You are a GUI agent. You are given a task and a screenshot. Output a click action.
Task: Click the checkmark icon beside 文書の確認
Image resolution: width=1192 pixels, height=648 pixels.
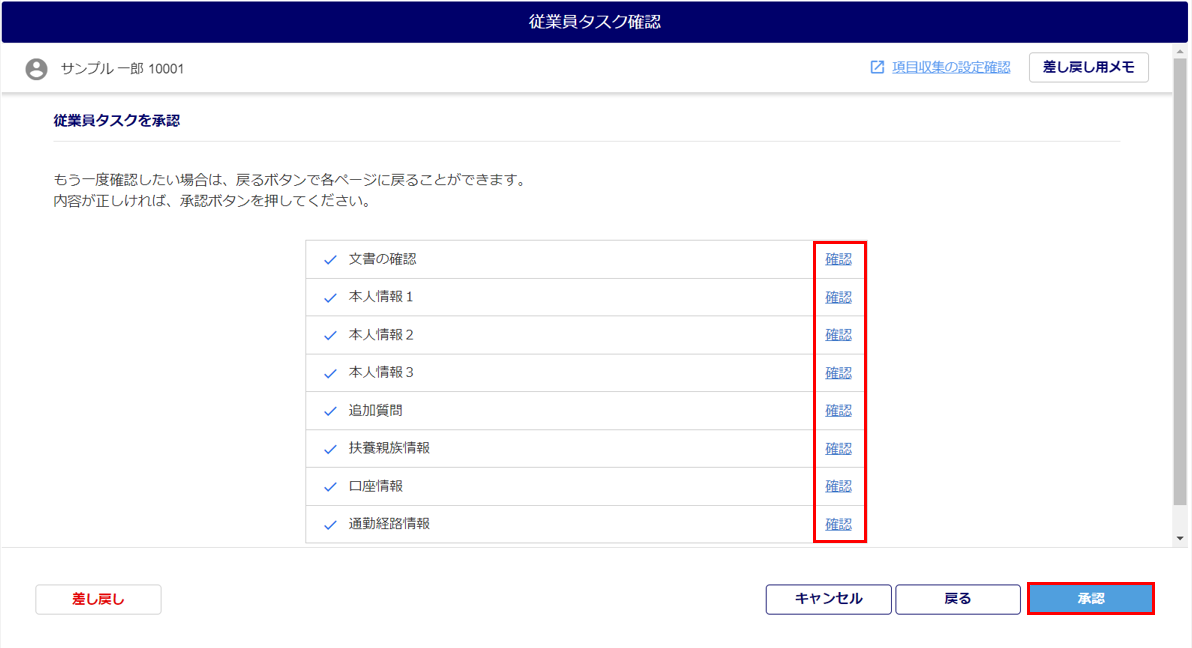coord(330,260)
